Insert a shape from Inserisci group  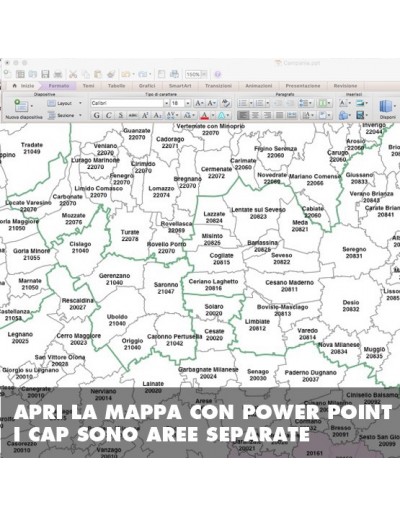click(x=344, y=115)
